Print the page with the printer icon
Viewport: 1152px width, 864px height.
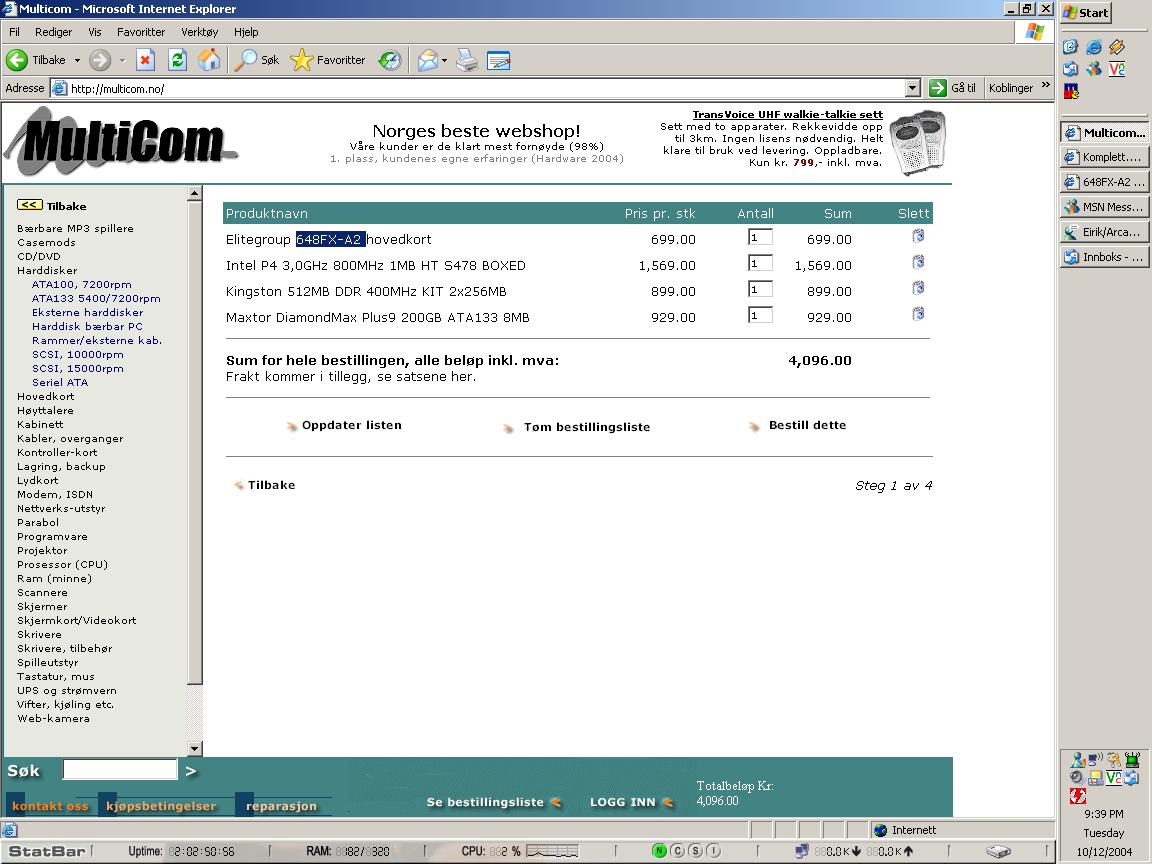(x=467, y=60)
